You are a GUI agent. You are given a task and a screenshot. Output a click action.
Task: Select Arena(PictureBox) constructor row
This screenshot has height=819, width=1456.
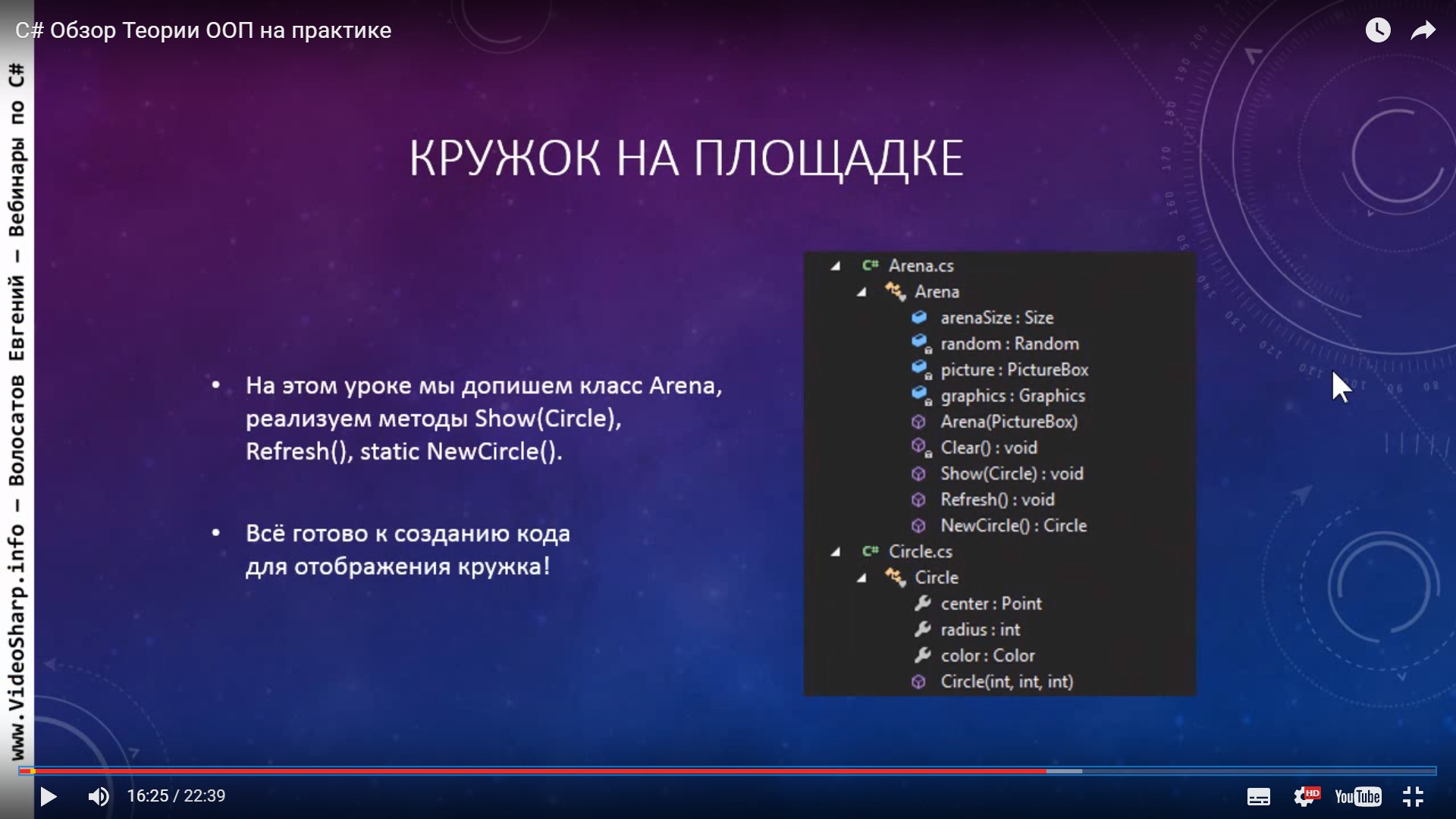(1009, 422)
